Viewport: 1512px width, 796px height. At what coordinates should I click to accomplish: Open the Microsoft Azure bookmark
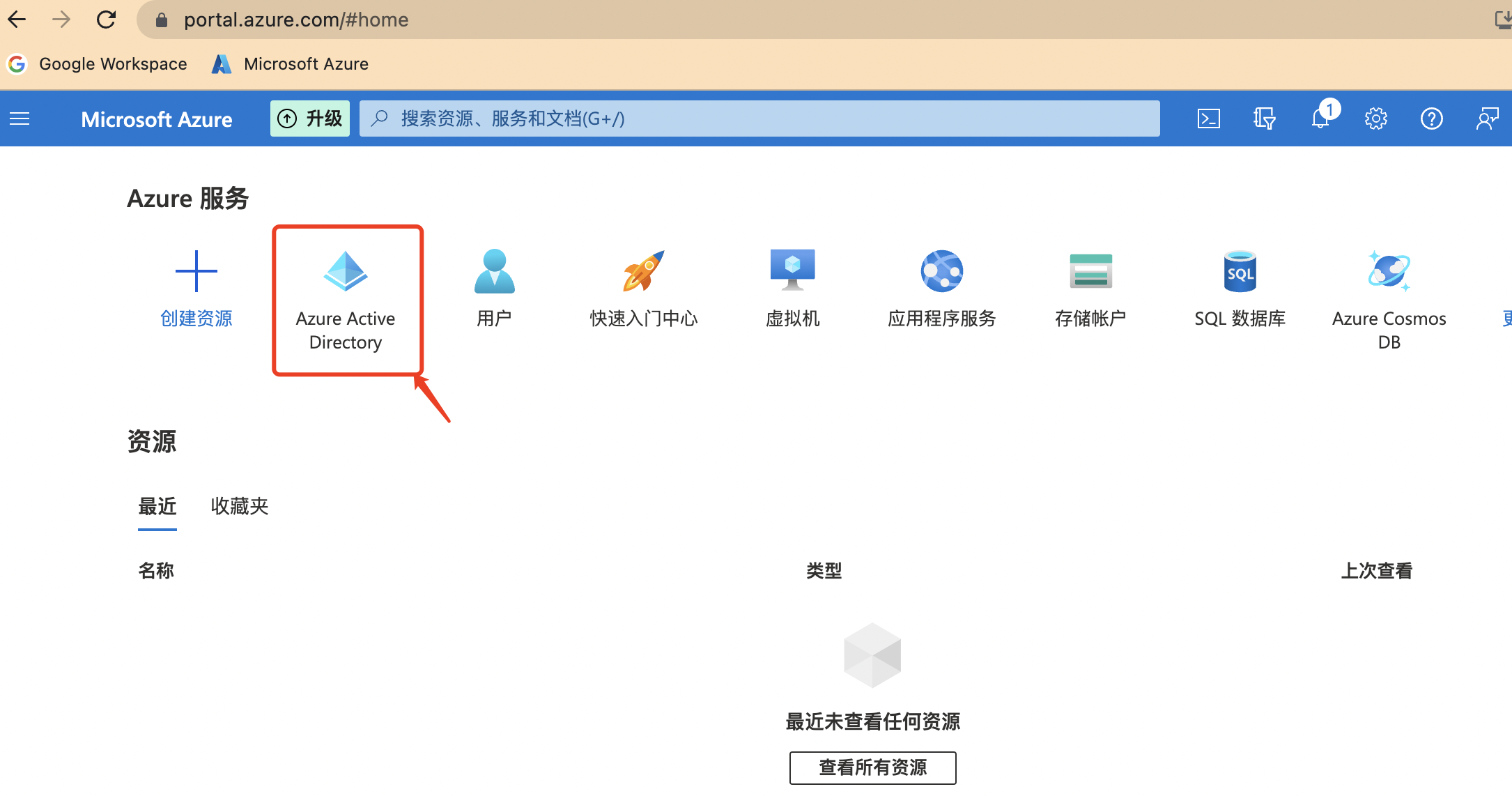click(x=291, y=64)
